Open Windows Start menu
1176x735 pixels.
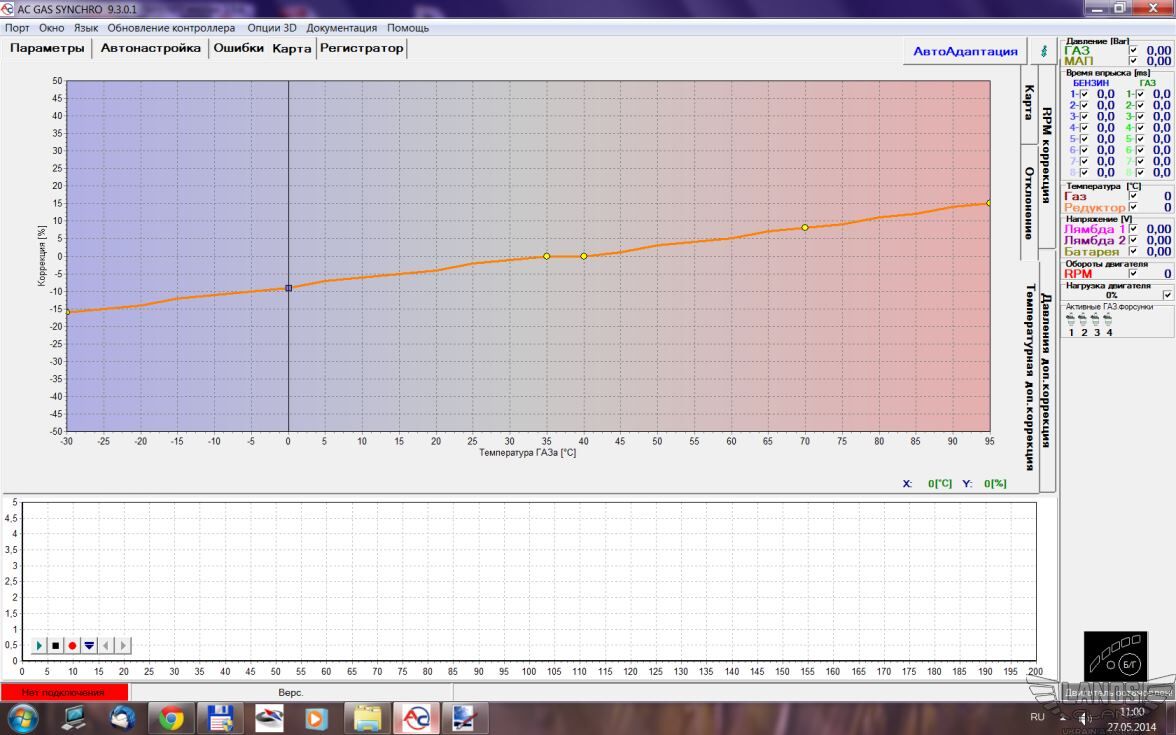pos(21,718)
